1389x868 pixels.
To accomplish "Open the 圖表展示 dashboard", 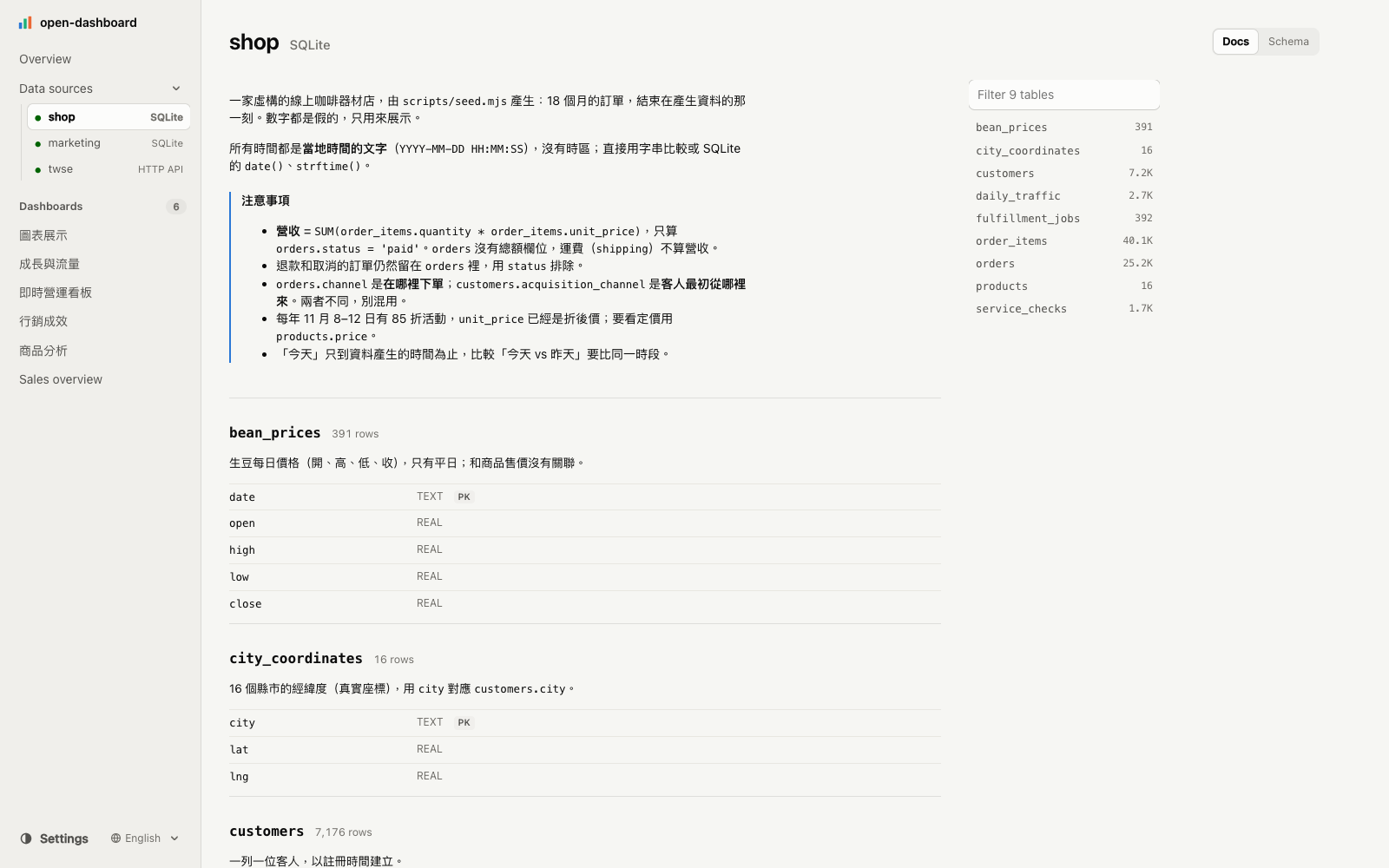I will (101, 235).
